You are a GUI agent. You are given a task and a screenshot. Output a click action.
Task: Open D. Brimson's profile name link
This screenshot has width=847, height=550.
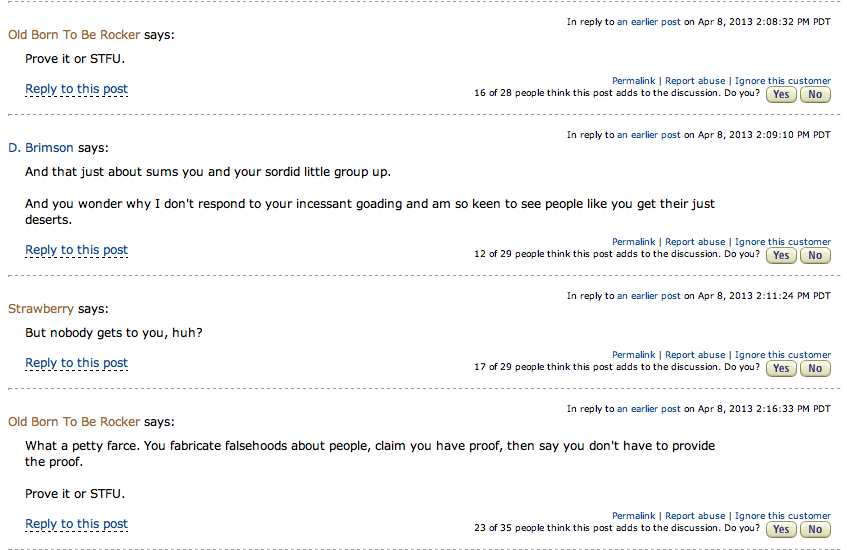[x=41, y=147]
